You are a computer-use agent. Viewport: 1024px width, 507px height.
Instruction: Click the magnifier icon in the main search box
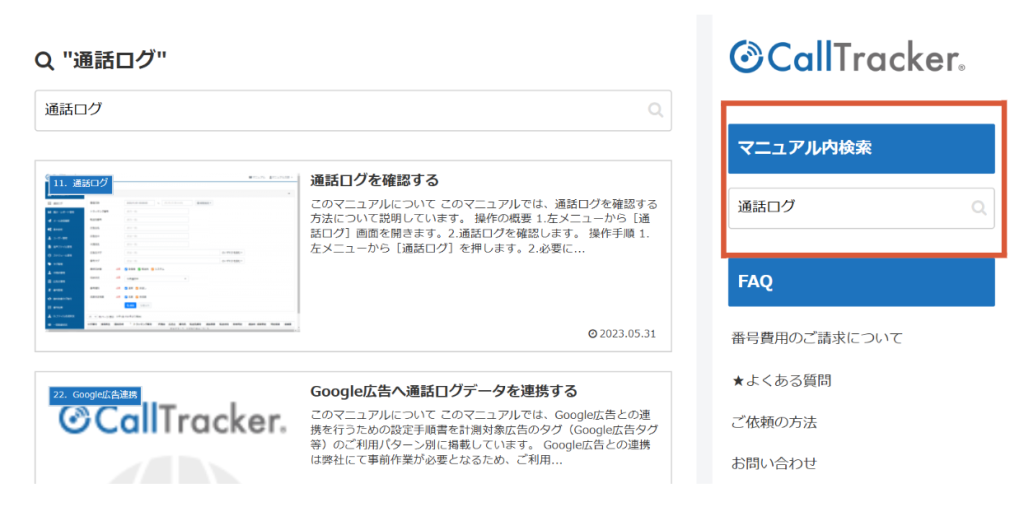655,110
